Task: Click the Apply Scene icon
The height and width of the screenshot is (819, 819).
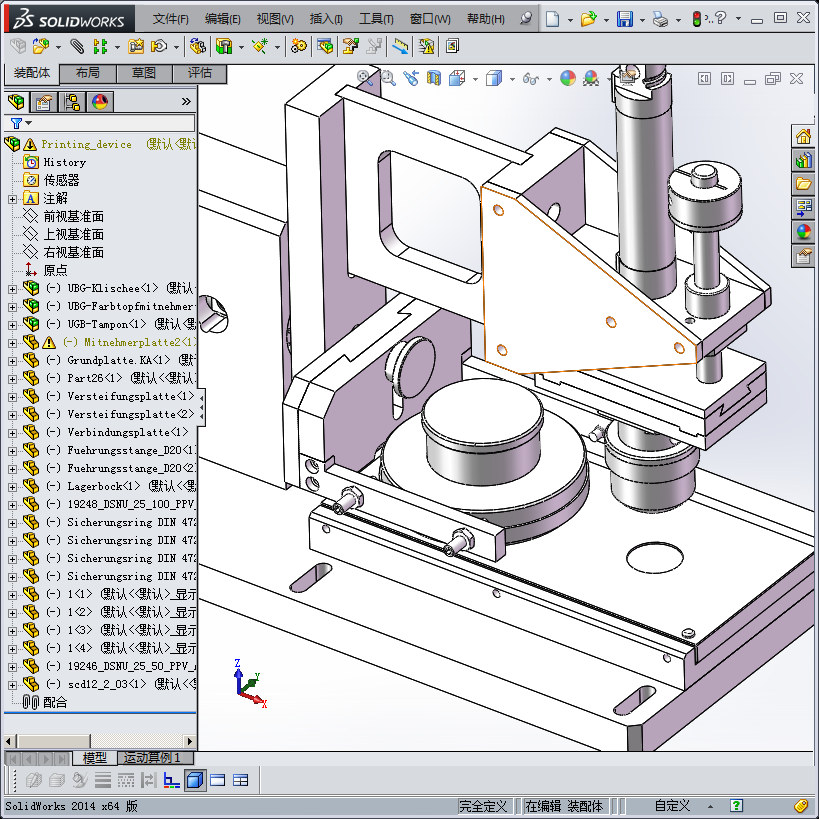Action: pyautogui.click(x=591, y=78)
